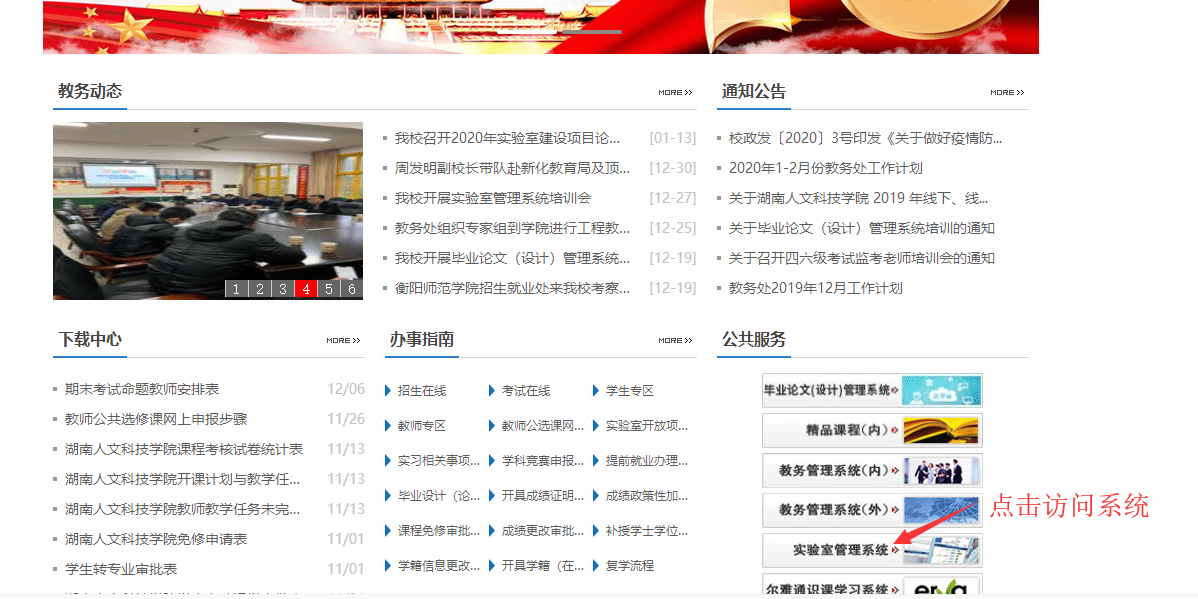Jump to slide 6 of carousel

351,289
